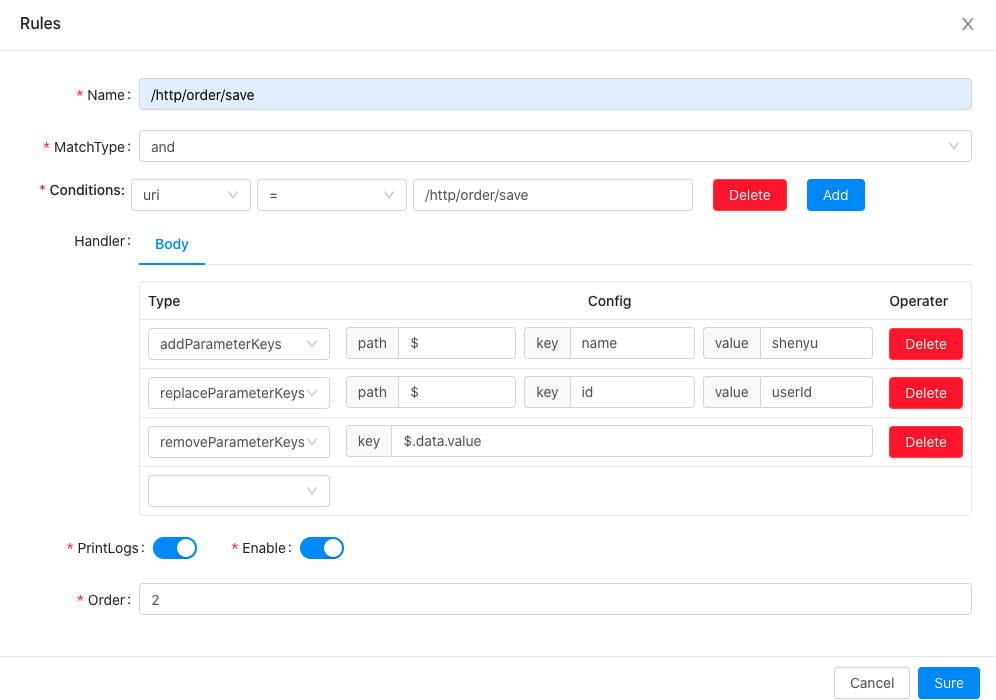
Task: Delete the addParameterKeys row
Action: point(925,343)
